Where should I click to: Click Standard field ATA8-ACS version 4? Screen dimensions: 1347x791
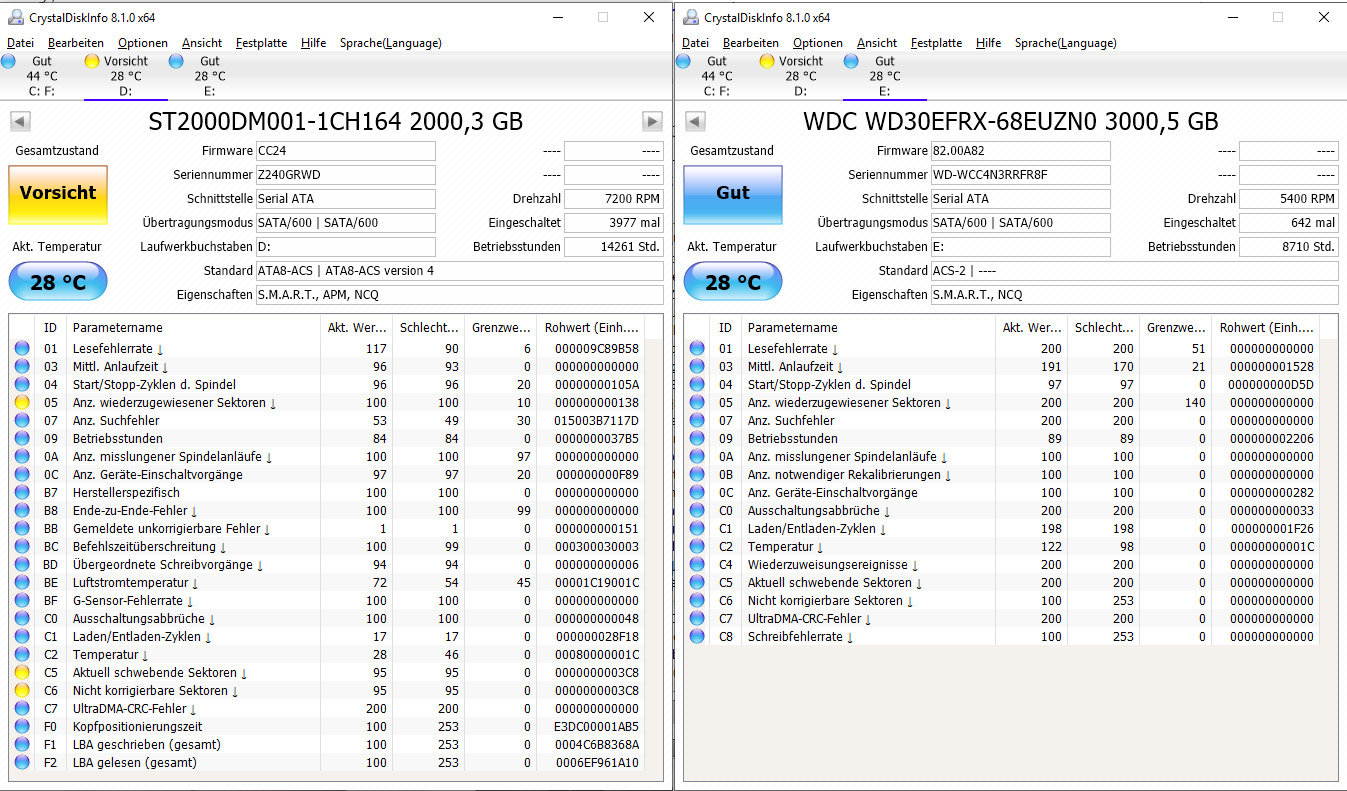459,271
